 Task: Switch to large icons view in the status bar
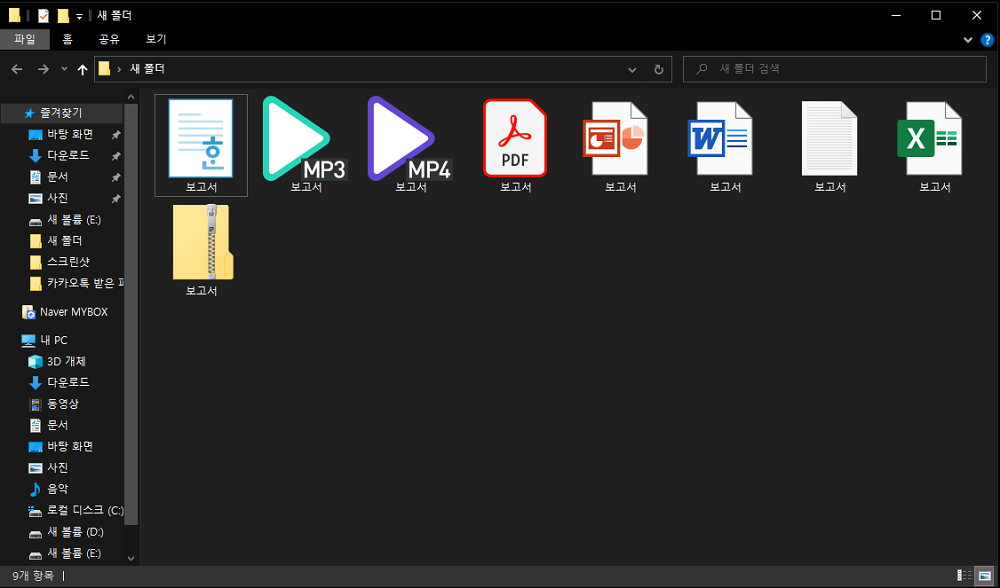[x=985, y=575]
